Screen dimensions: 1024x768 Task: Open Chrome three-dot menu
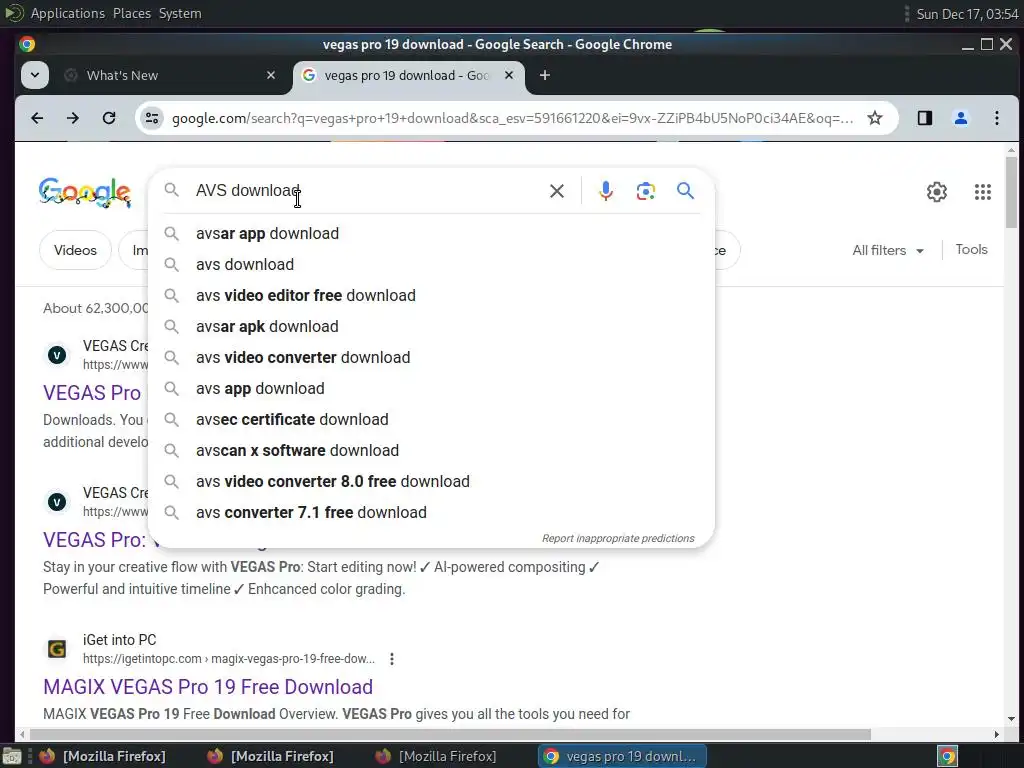(x=997, y=118)
